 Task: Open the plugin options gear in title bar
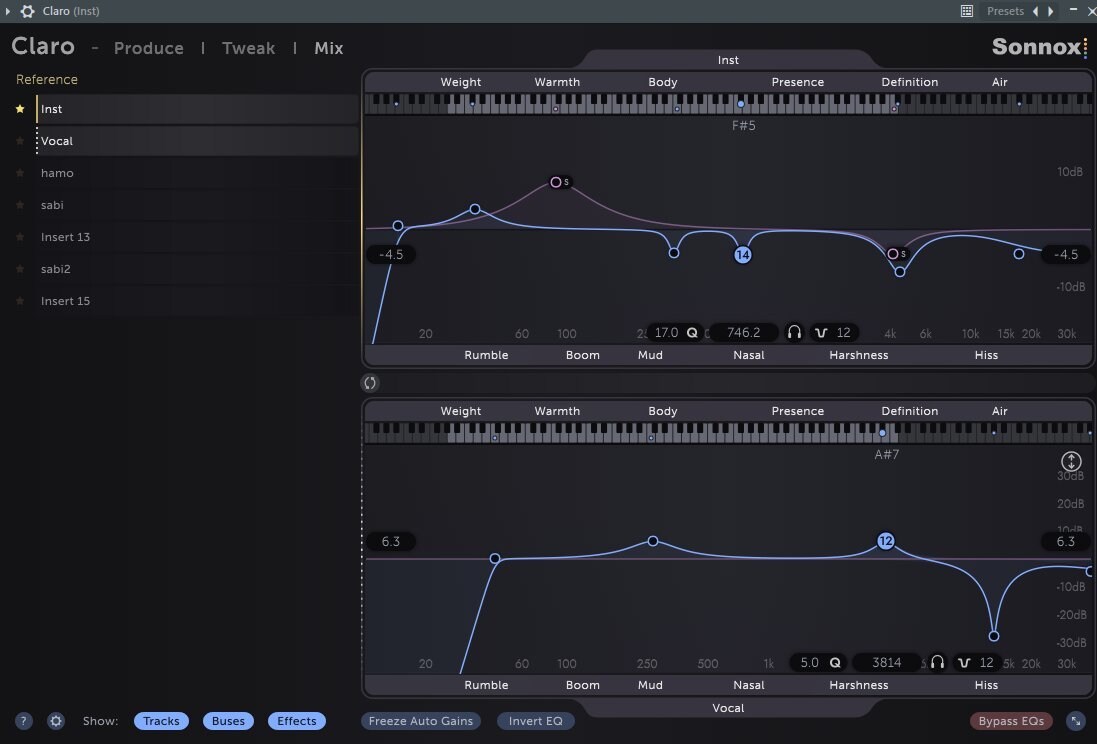point(27,11)
